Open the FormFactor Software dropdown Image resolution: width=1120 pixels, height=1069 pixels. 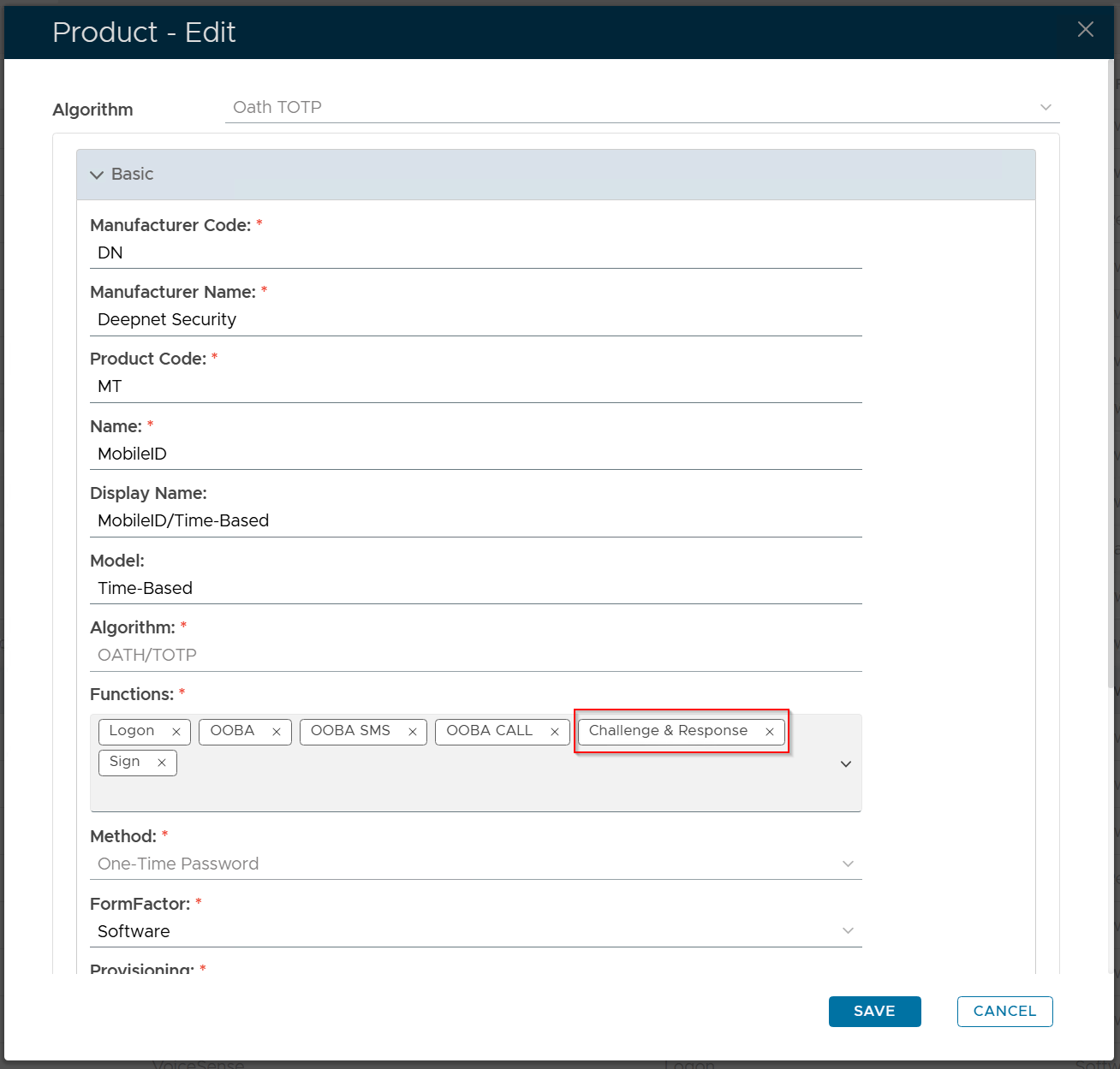(x=847, y=931)
